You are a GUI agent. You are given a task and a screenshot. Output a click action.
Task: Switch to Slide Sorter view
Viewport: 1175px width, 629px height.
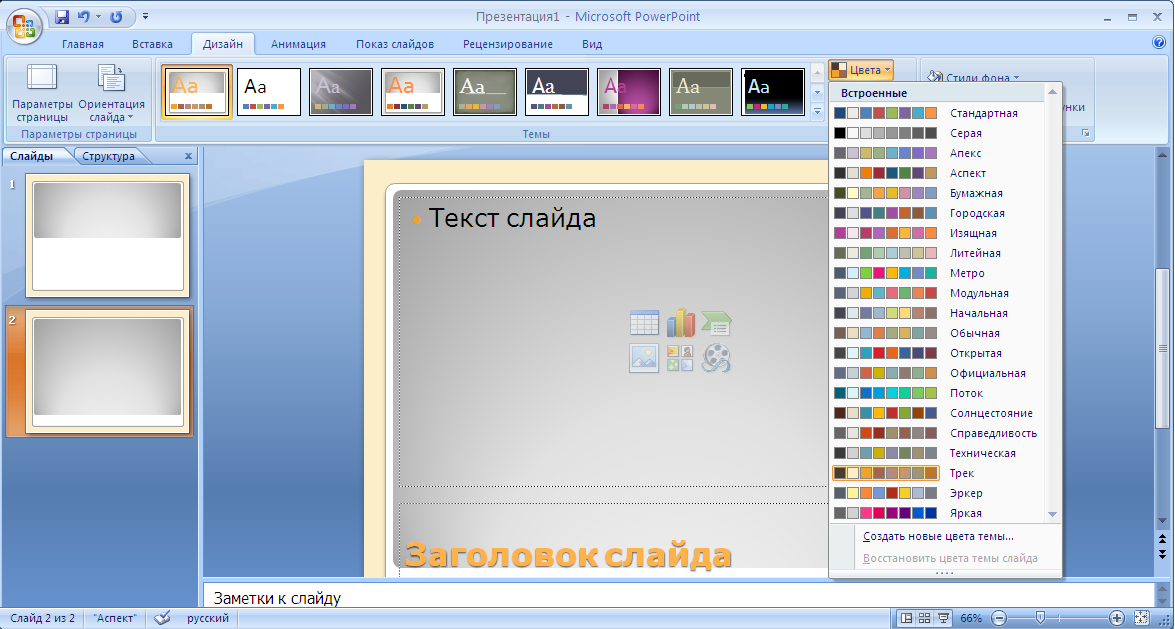coord(925,619)
